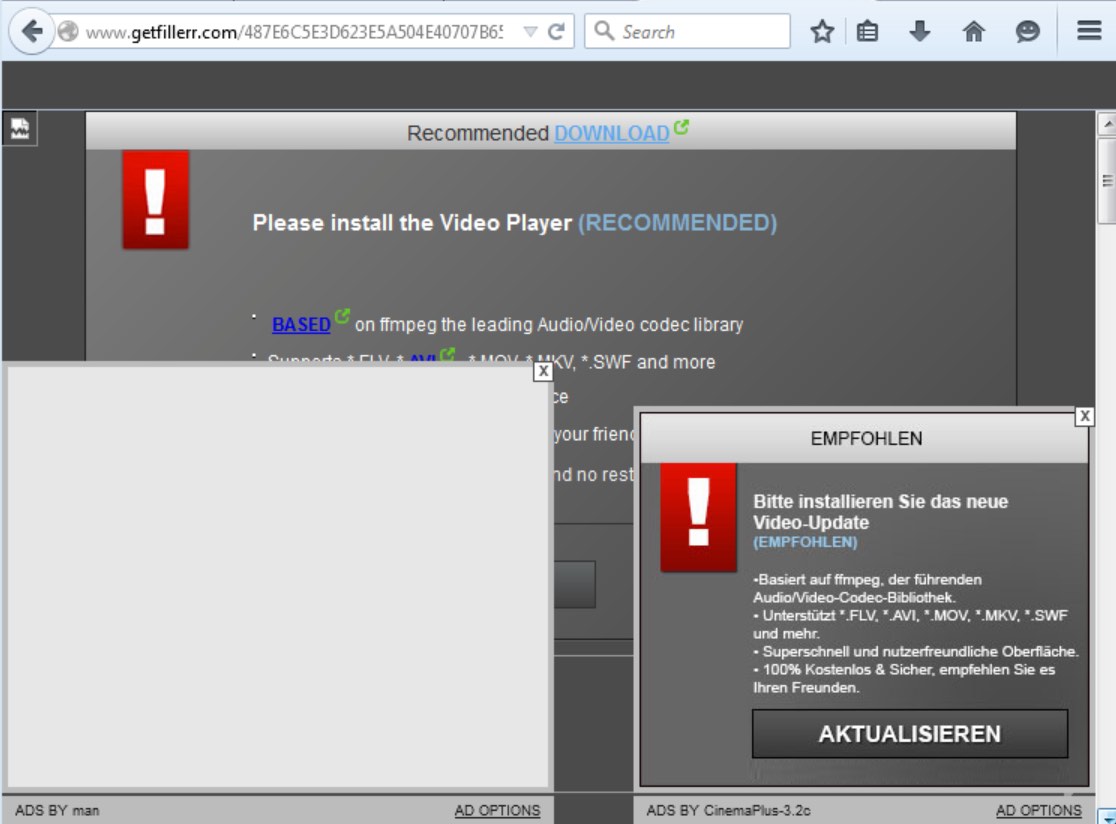Viewport: 1116px width, 824px height.
Task: Reload the page with the refresh icon
Action: tap(557, 32)
